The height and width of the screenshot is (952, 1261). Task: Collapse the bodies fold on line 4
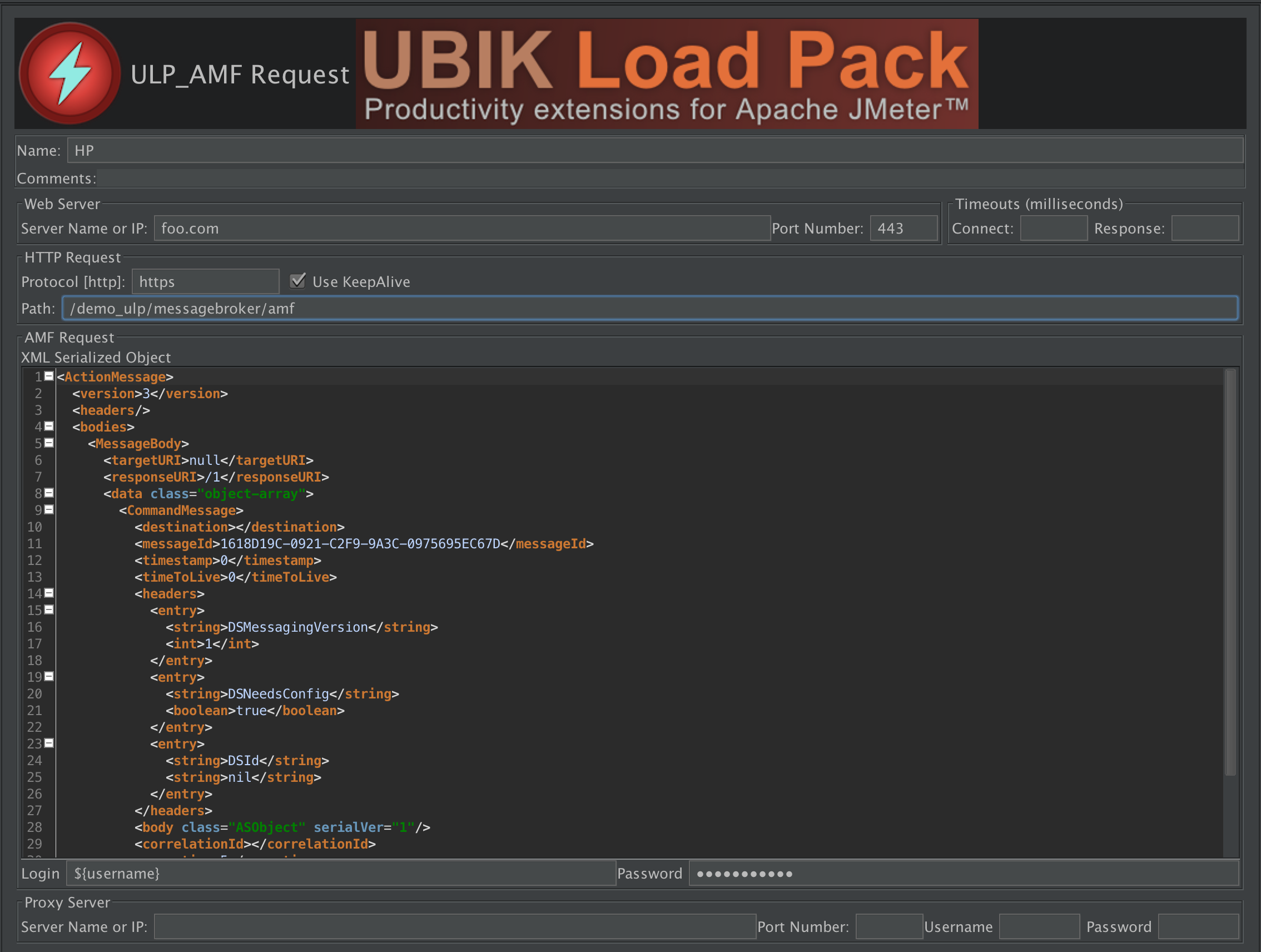tap(49, 427)
